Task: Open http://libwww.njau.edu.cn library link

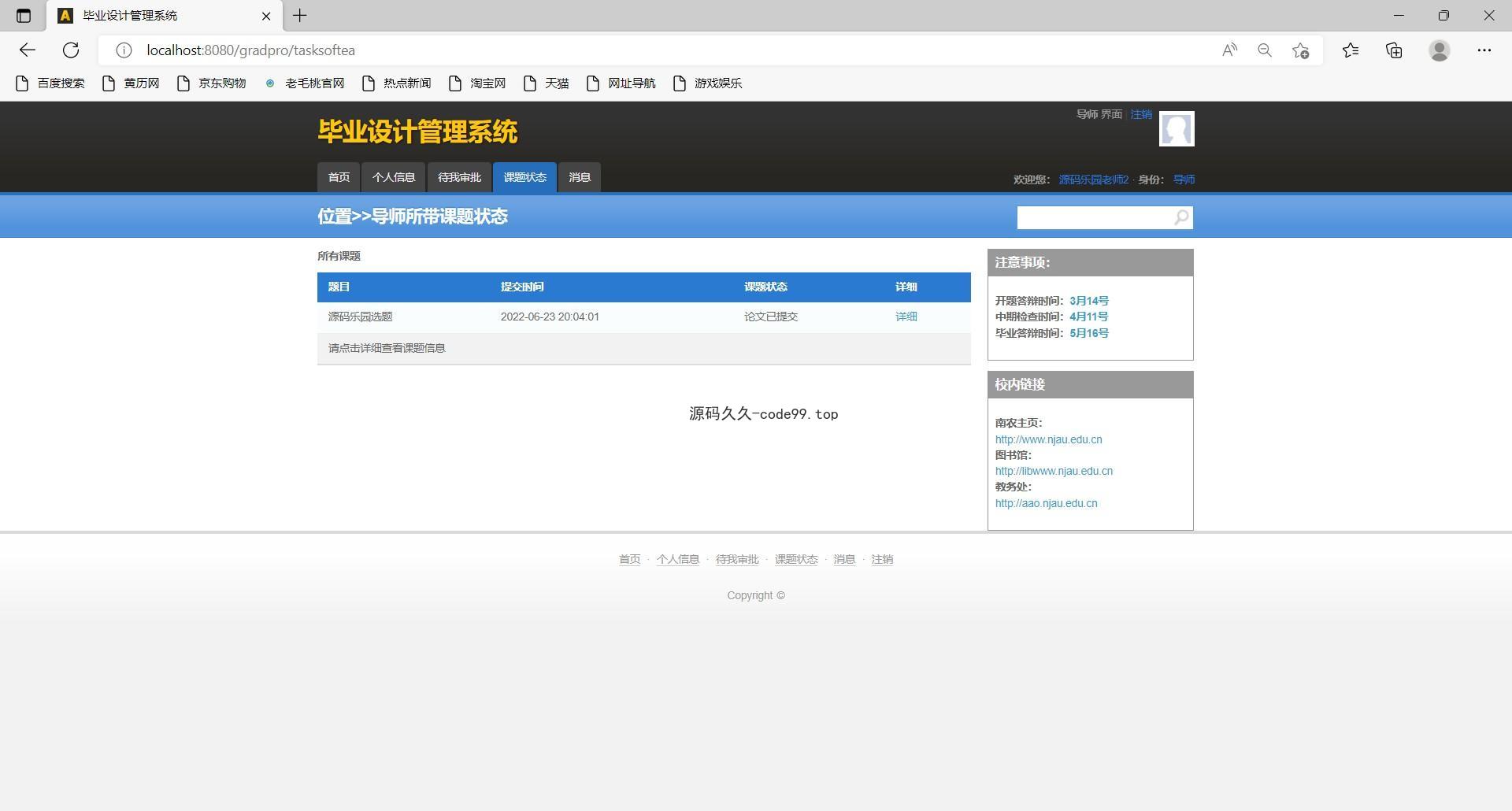Action: coord(1054,471)
